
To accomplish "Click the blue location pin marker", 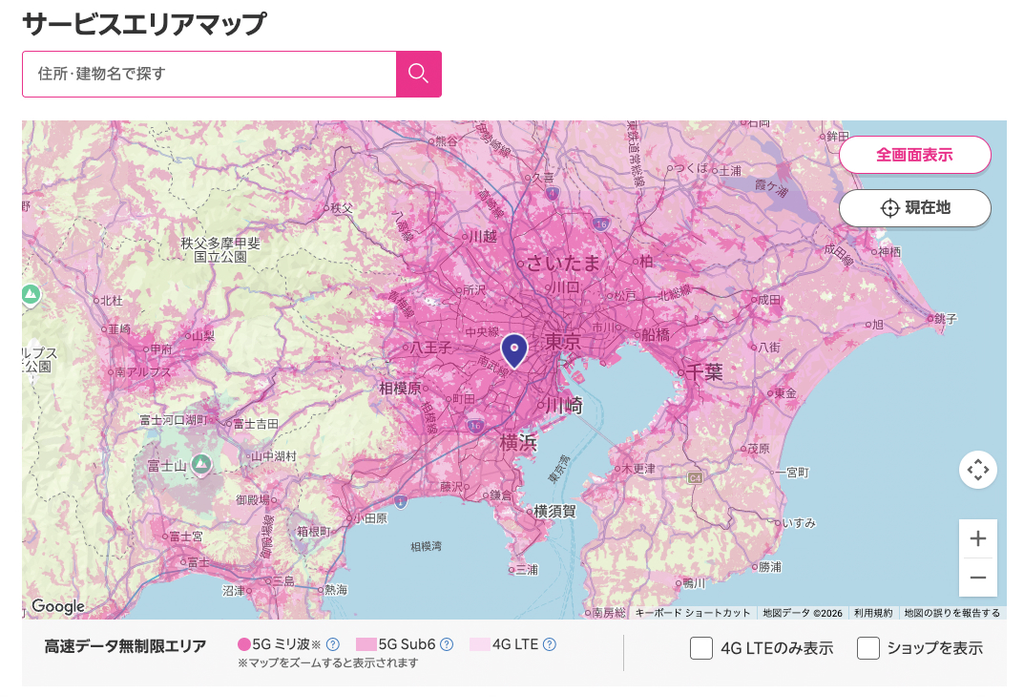I will [515, 351].
